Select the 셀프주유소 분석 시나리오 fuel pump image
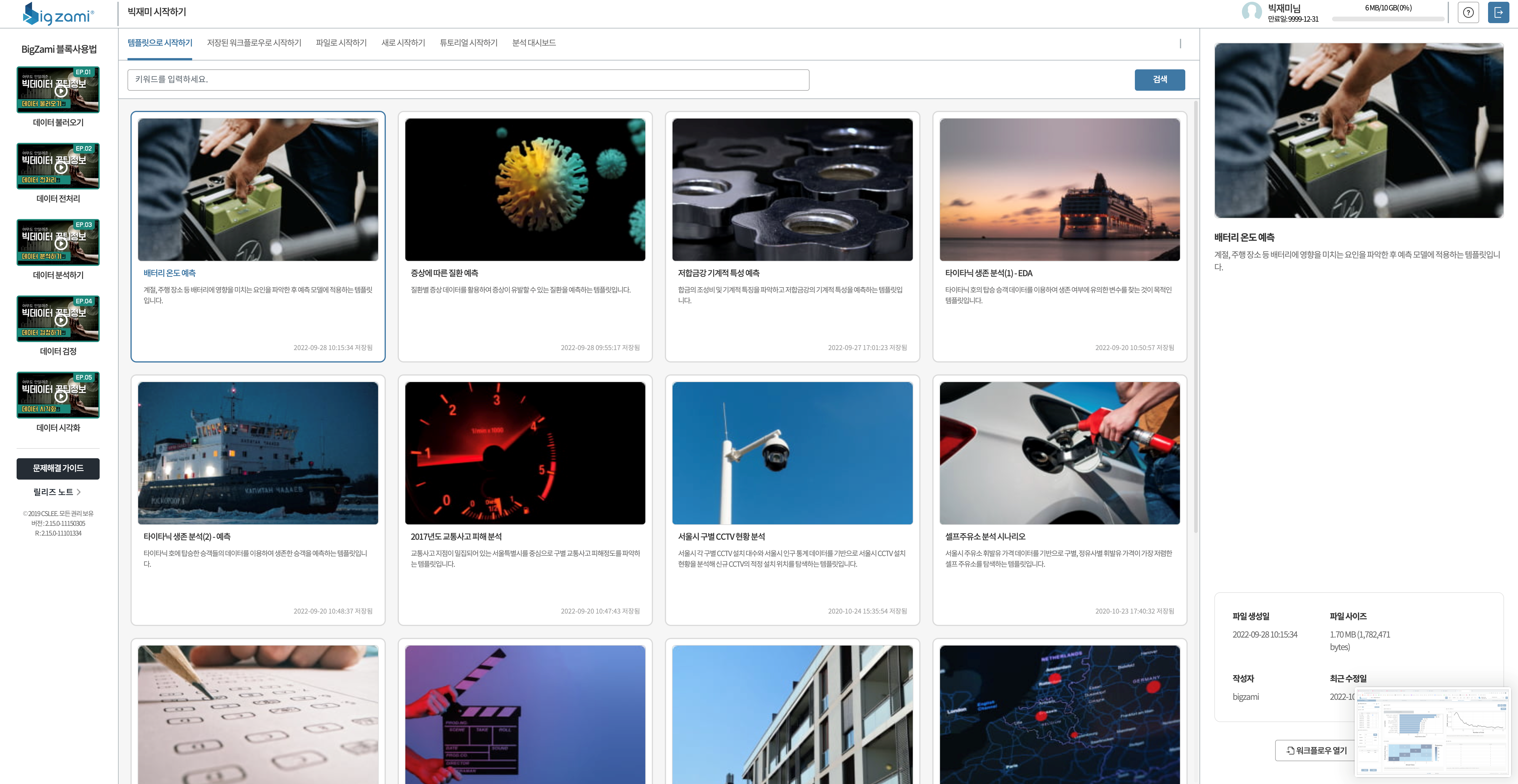1518x784 pixels. click(1060, 453)
